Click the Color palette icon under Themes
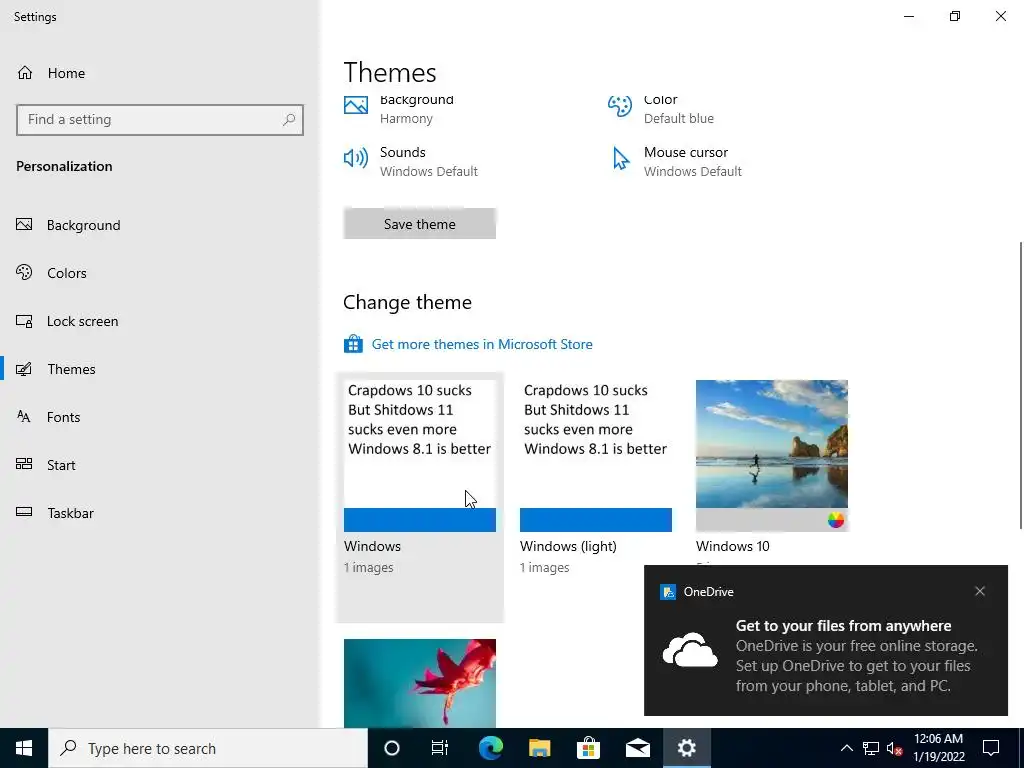 coord(620,106)
